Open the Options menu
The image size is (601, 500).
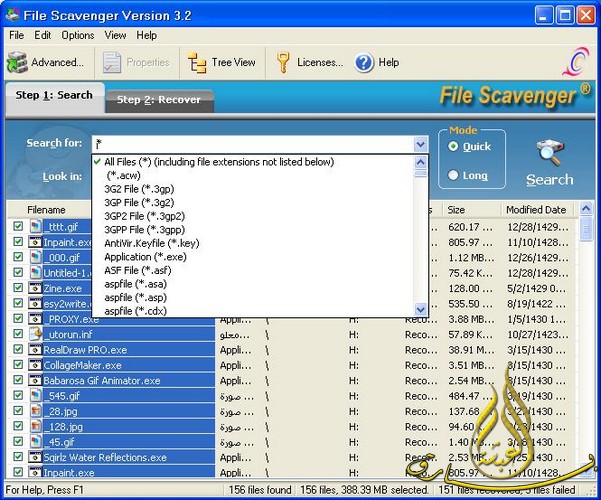point(78,35)
